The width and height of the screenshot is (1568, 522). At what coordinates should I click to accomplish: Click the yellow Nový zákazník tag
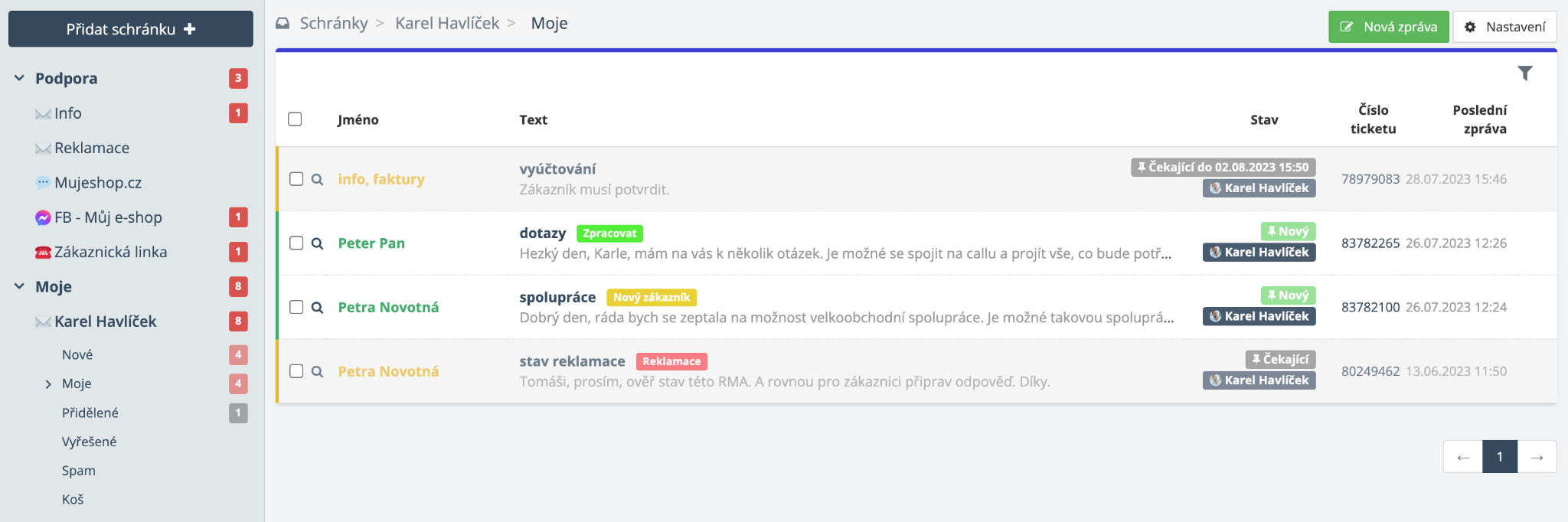pos(651,298)
